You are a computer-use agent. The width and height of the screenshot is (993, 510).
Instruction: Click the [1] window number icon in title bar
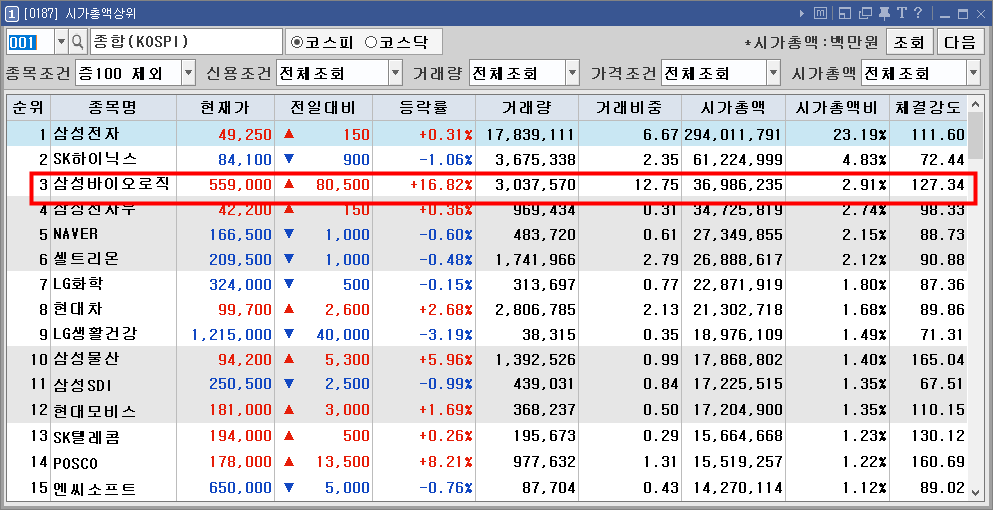click(x=11, y=13)
